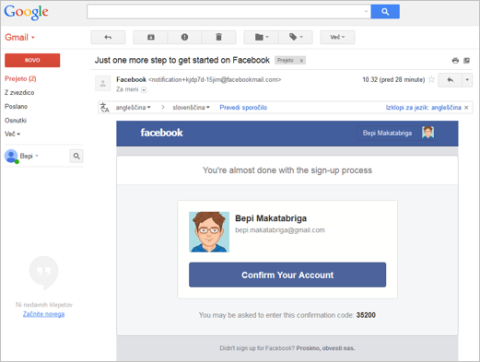Print the message with printer icon
480x362 pixels.
[455, 60]
